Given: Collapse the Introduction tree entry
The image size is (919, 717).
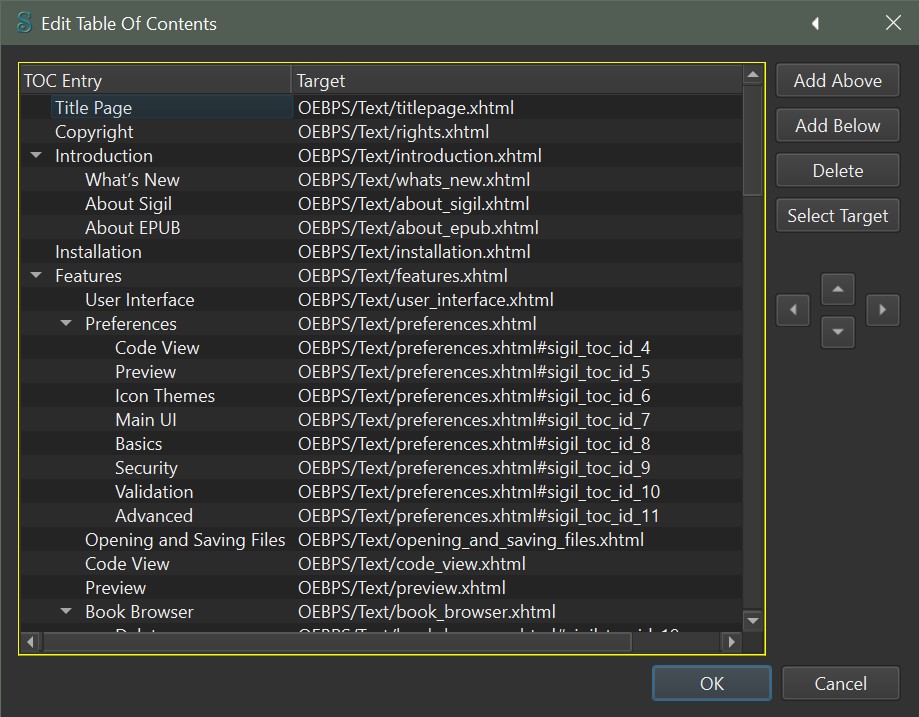Looking at the screenshot, I should (x=37, y=156).
